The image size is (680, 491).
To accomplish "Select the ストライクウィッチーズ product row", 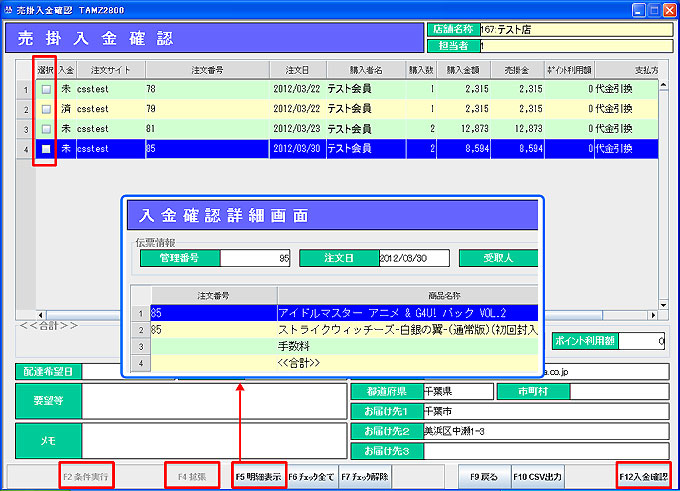I will click(x=407, y=330).
